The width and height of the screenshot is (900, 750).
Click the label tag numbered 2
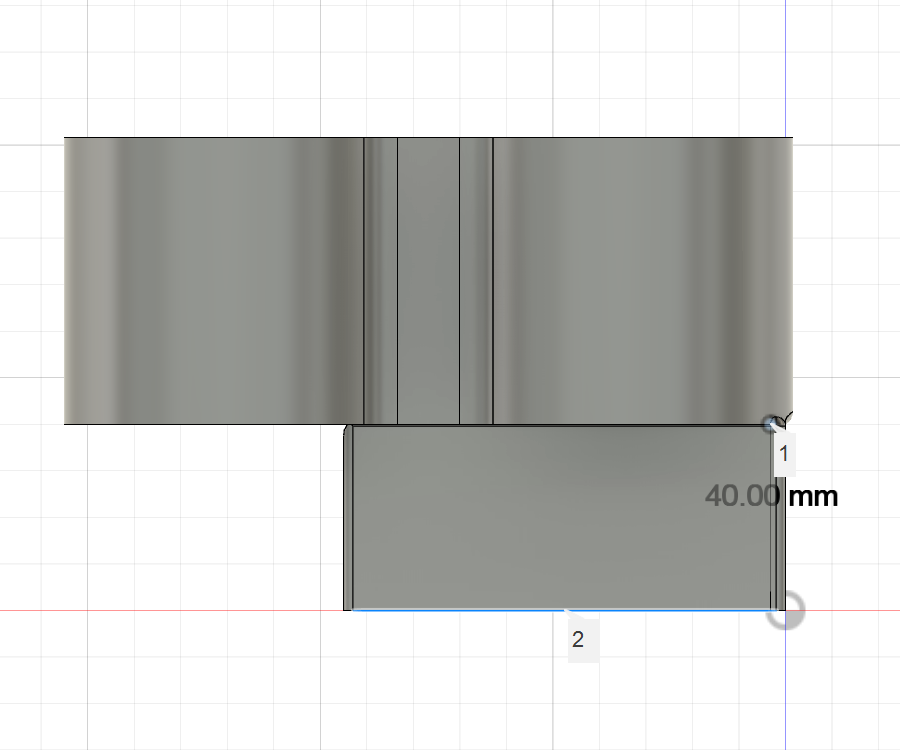tap(583, 640)
